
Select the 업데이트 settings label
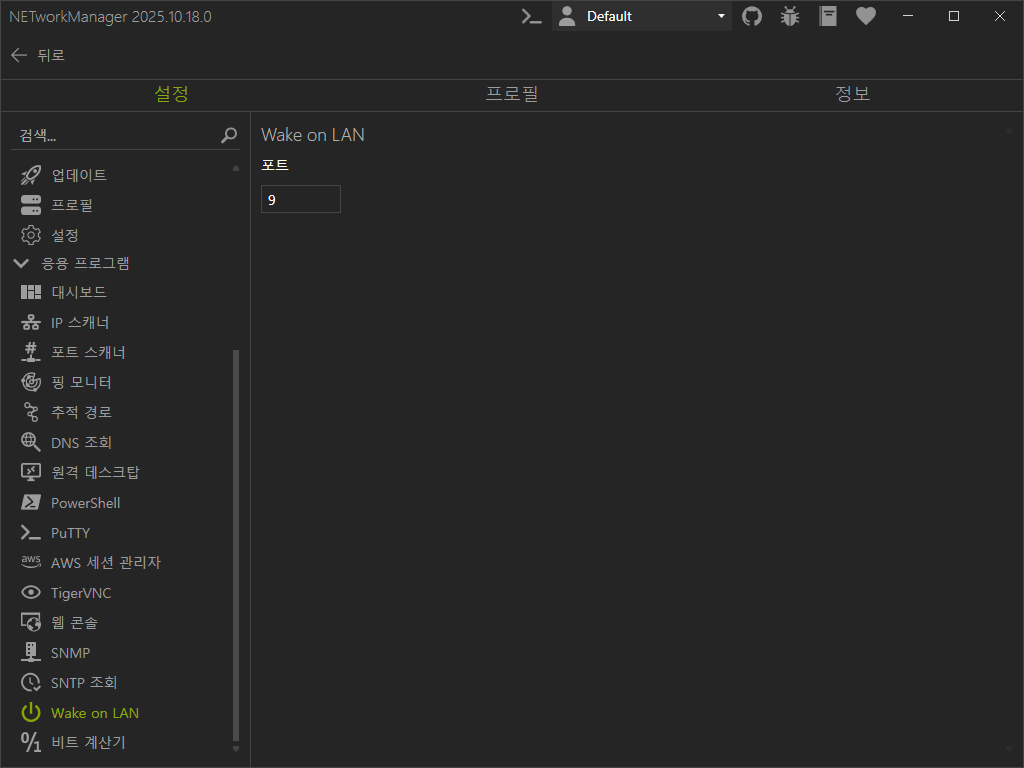pos(79,175)
